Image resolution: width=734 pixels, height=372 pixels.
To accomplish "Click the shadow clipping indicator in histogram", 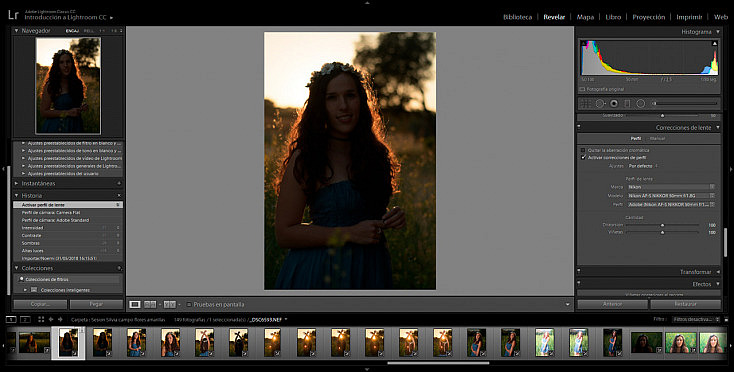I will pyautogui.click(x=584, y=44).
